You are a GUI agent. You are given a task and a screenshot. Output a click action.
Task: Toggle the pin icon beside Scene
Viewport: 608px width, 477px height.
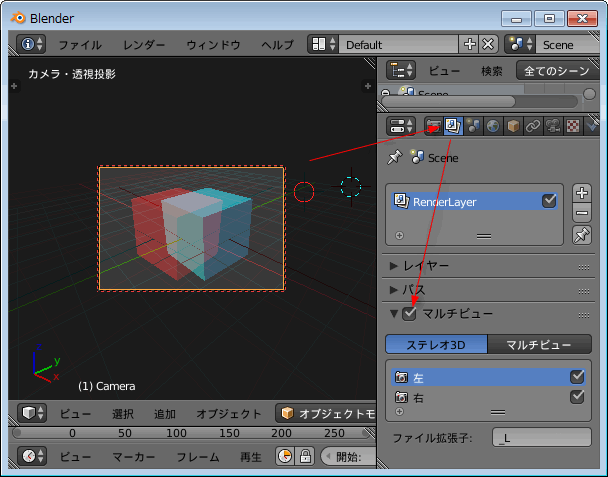tap(395, 157)
